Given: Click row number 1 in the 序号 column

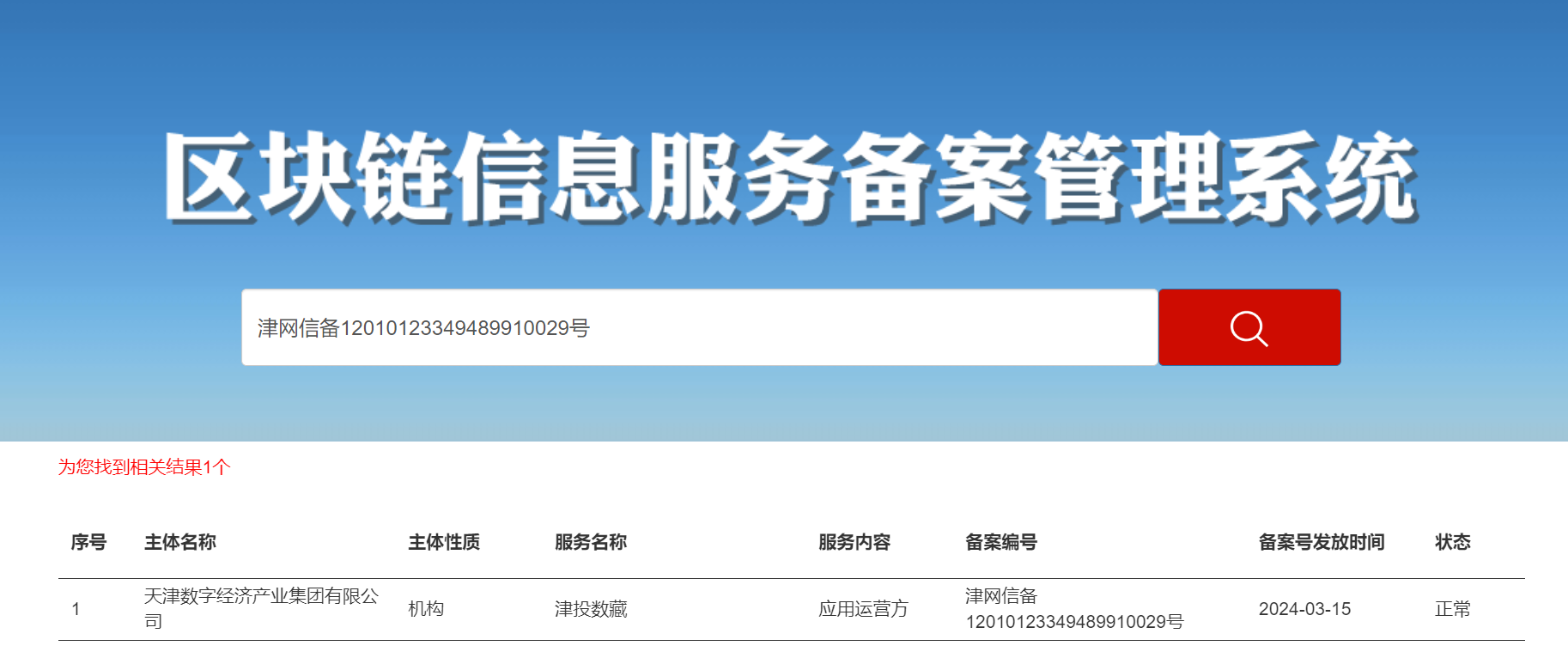Looking at the screenshot, I should coord(76,609).
